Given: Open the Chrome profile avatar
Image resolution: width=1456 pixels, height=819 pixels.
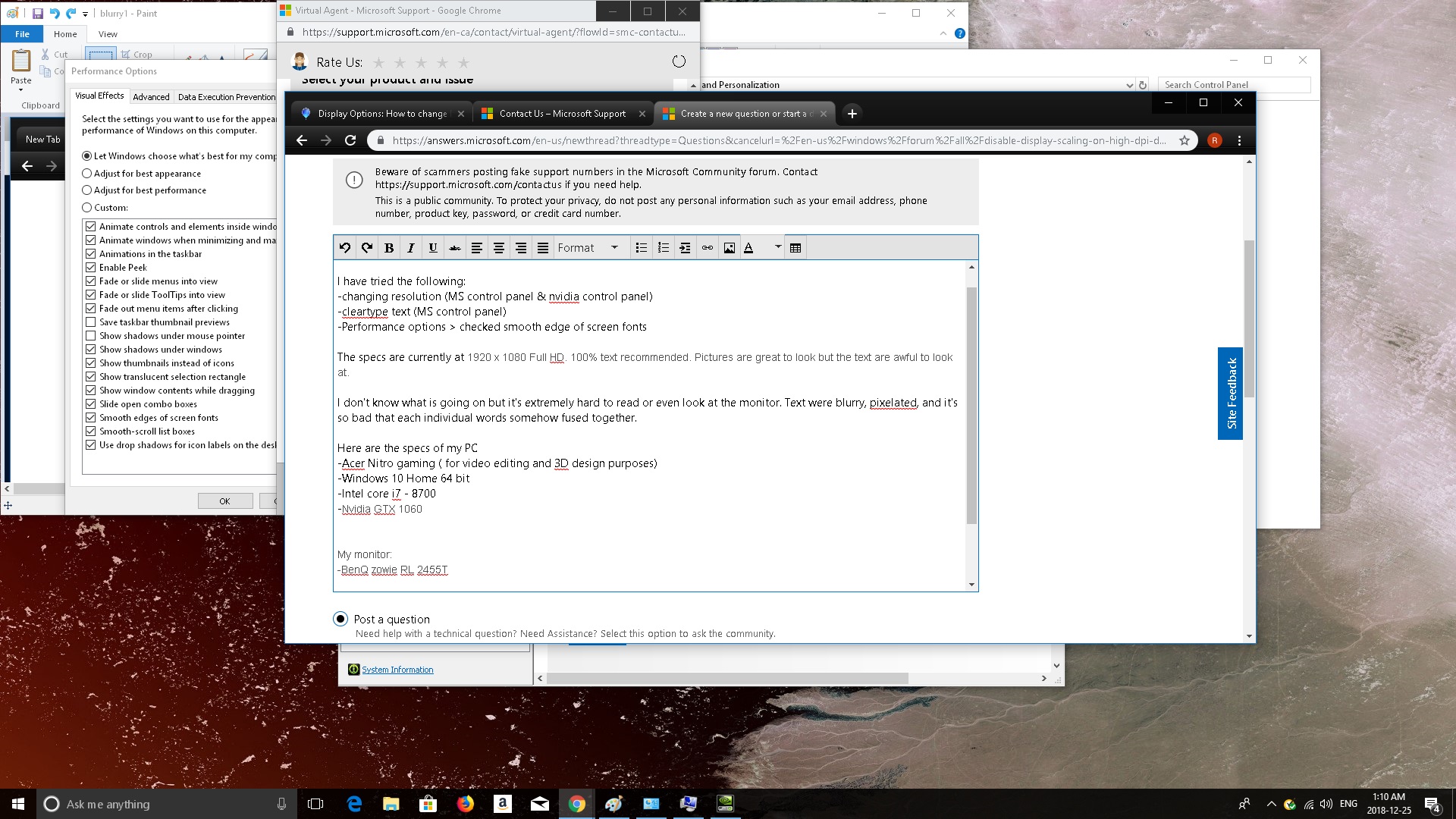Looking at the screenshot, I should tap(1214, 140).
